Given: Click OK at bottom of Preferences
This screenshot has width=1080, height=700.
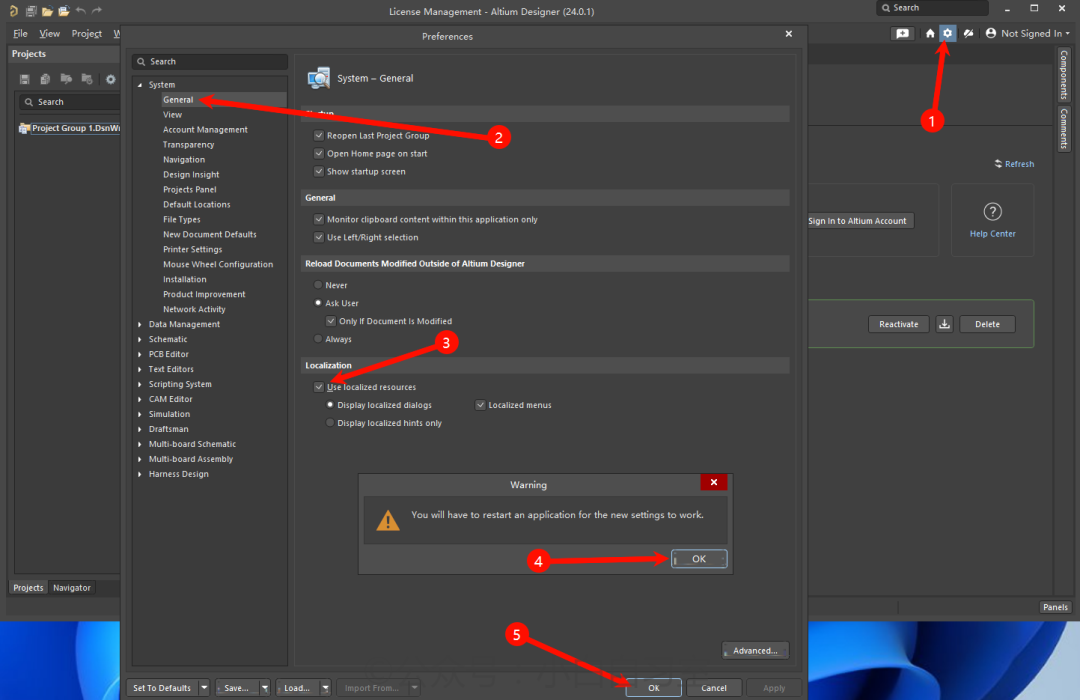Looking at the screenshot, I should (x=653, y=688).
